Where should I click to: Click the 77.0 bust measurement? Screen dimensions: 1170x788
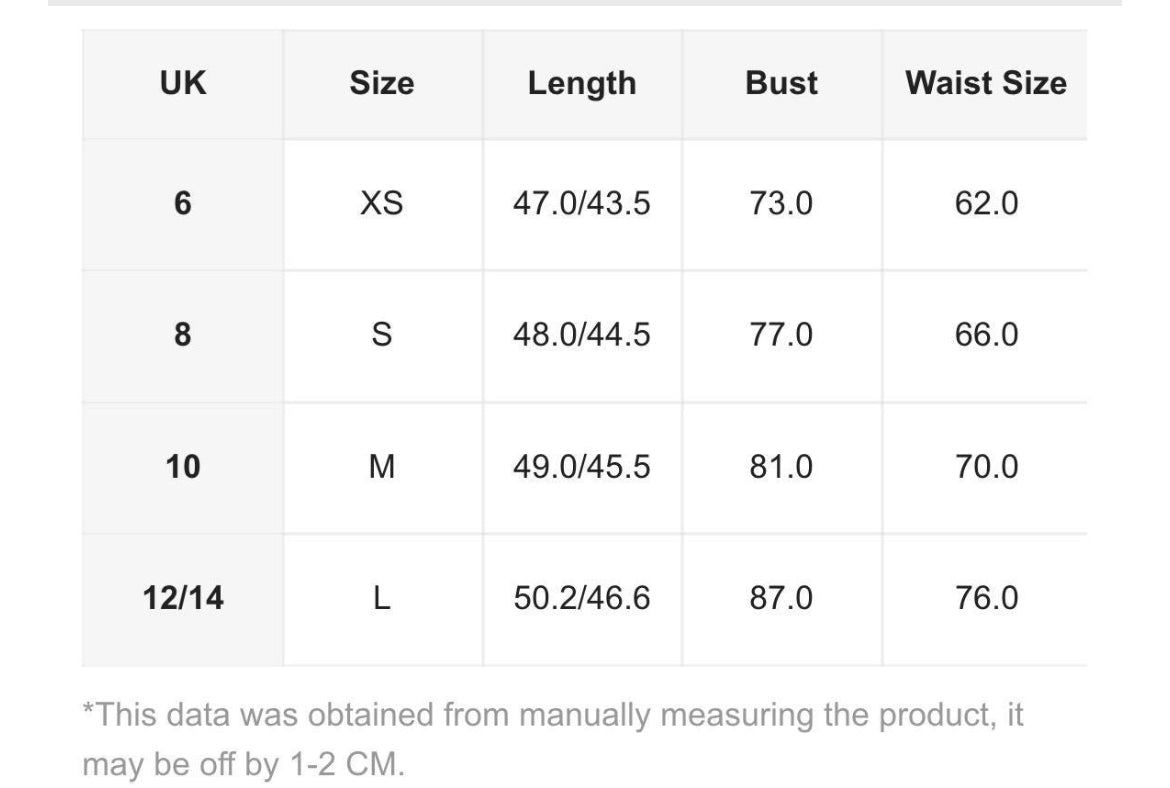point(781,335)
